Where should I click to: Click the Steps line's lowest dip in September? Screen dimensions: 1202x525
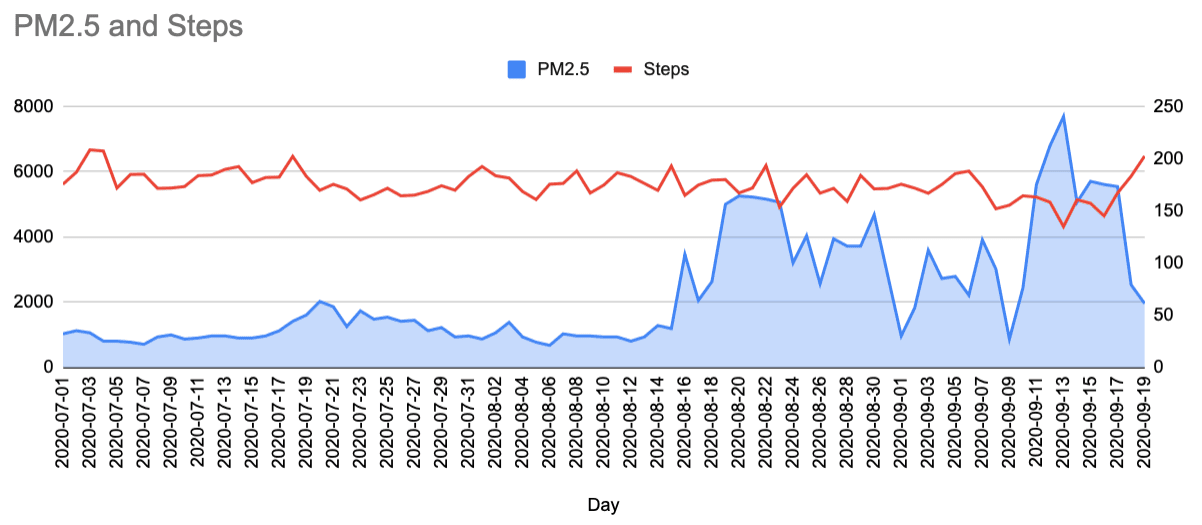click(1063, 227)
